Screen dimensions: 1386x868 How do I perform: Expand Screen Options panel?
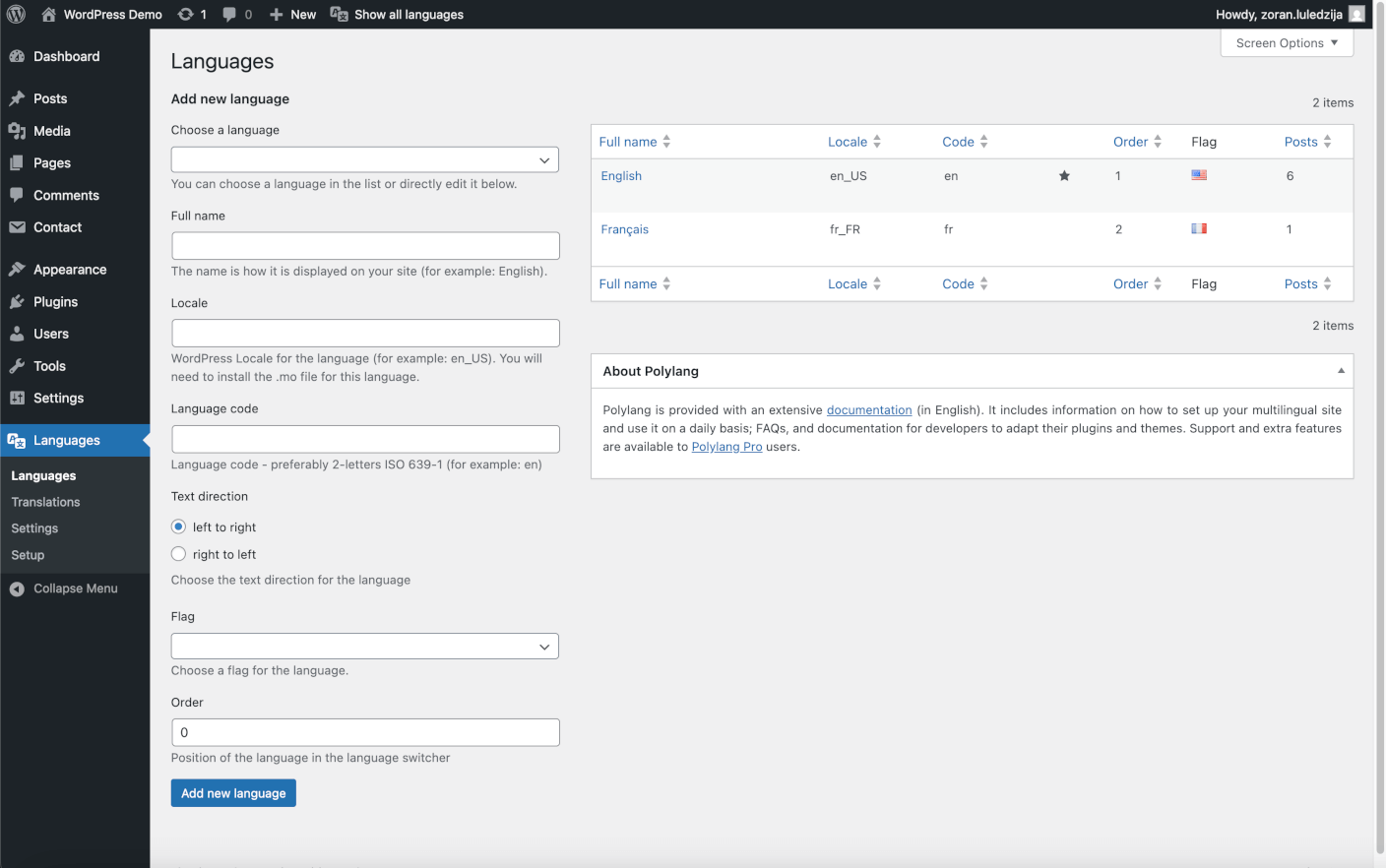click(1287, 43)
